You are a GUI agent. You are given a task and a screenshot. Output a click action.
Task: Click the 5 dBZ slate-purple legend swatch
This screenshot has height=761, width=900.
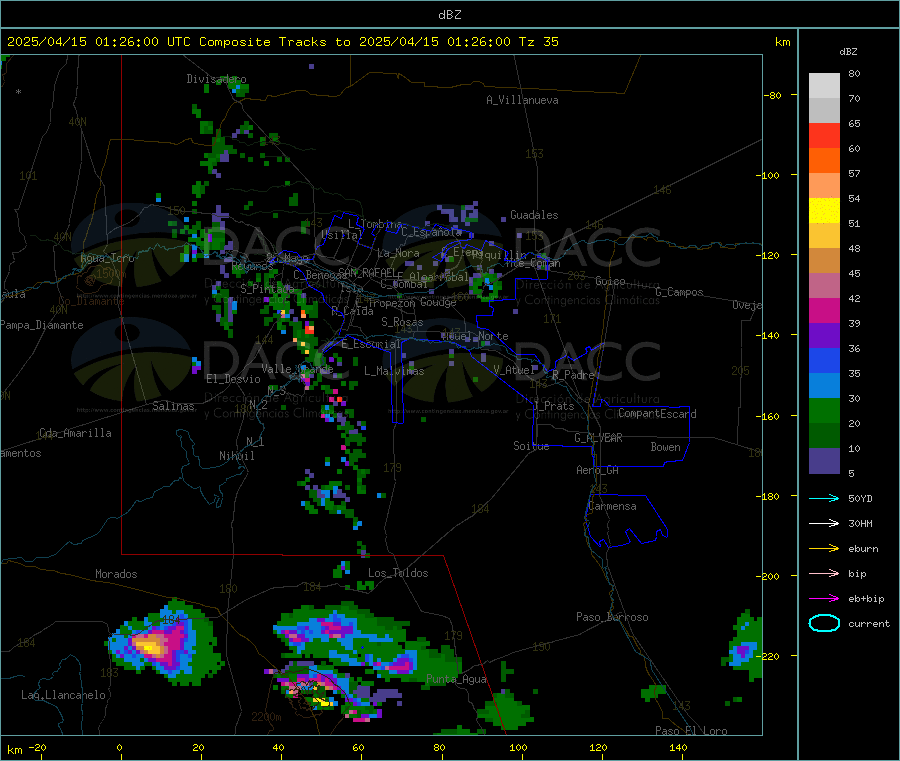824,461
